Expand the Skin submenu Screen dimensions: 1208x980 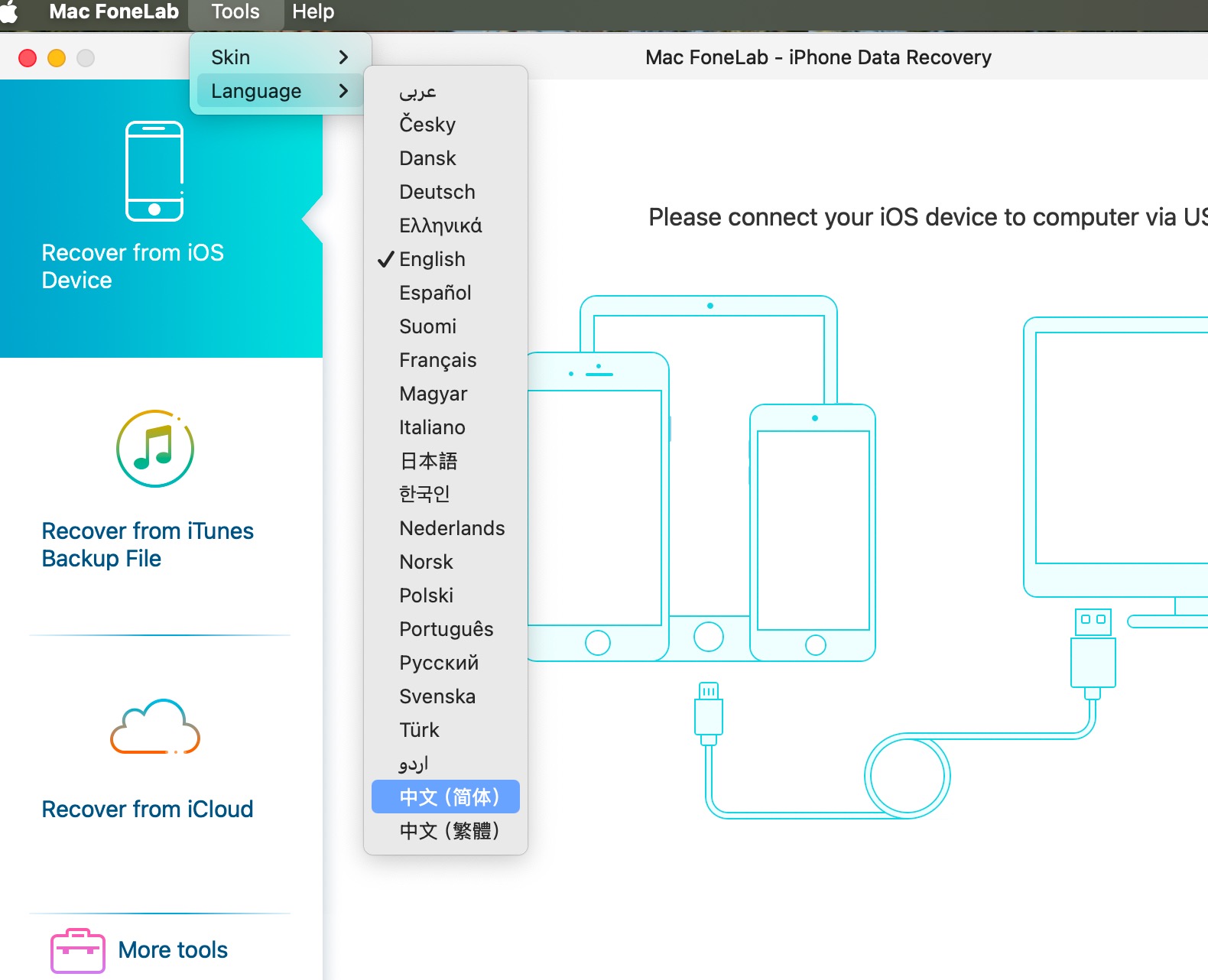point(279,57)
